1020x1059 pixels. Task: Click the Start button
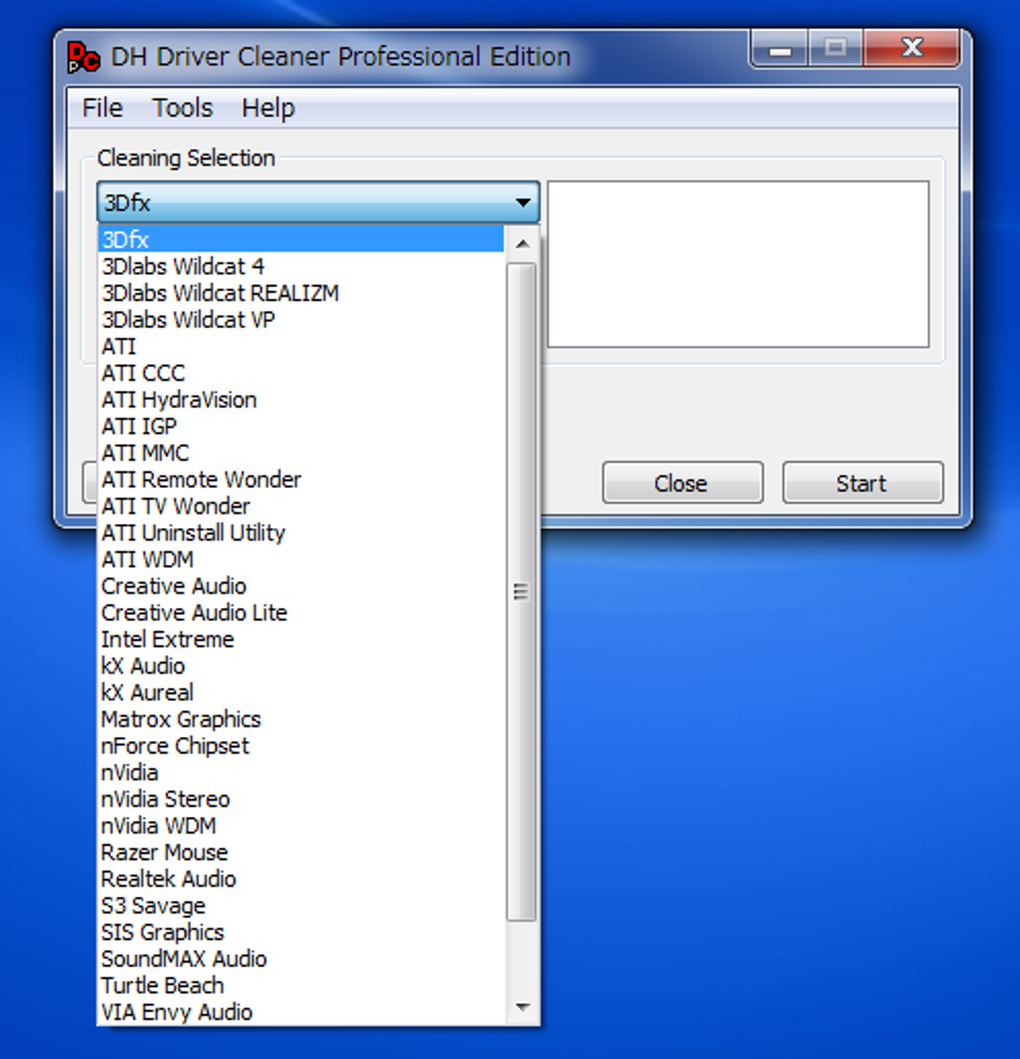863,483
